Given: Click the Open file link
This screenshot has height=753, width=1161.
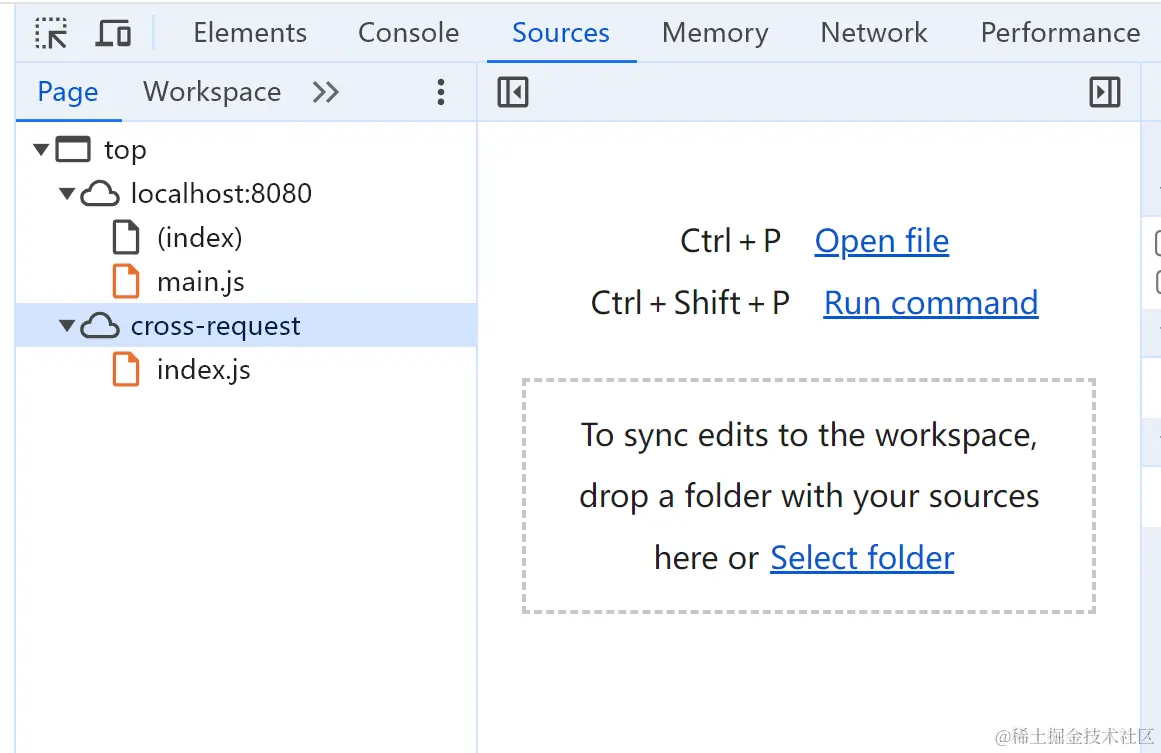Looking at the screenshot, I should (x=881, y=241).
